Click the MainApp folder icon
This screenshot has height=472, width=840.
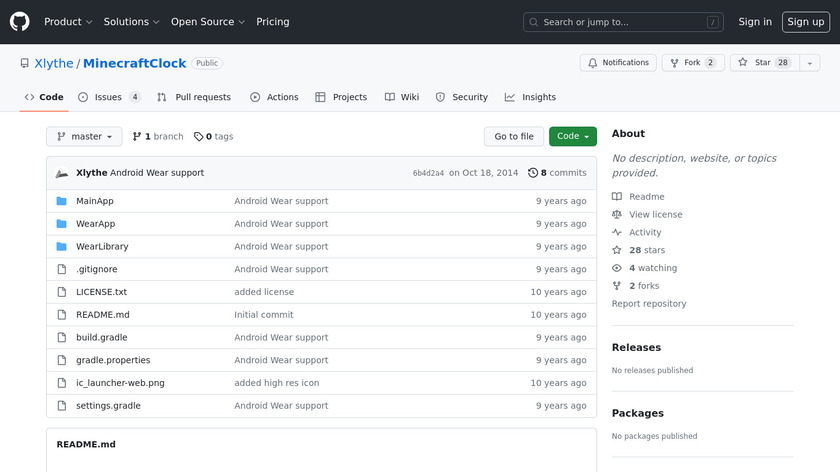pos(62,201)
